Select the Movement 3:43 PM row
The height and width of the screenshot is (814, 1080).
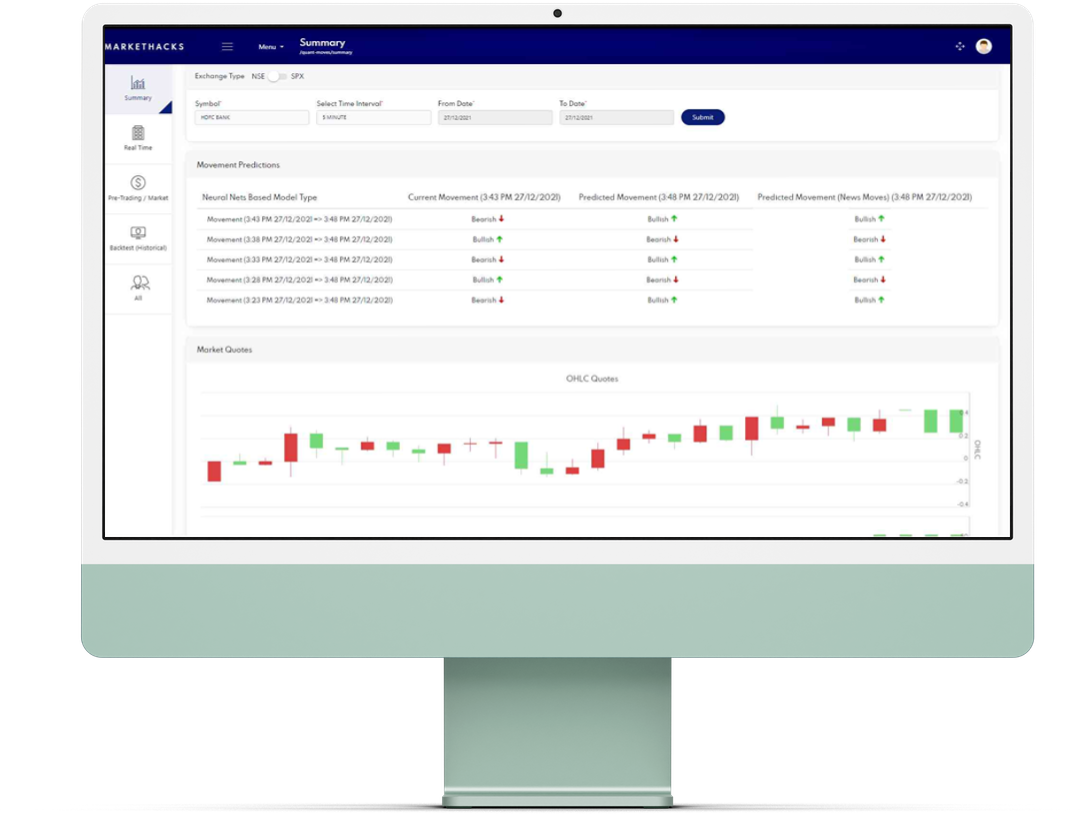point(299,219)
